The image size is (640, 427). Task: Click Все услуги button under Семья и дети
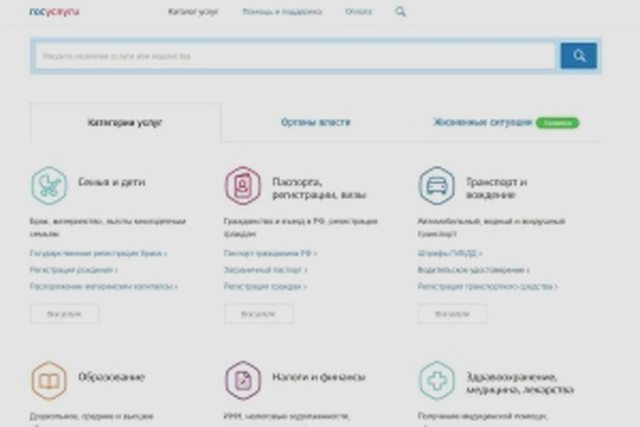pos(64,314)
